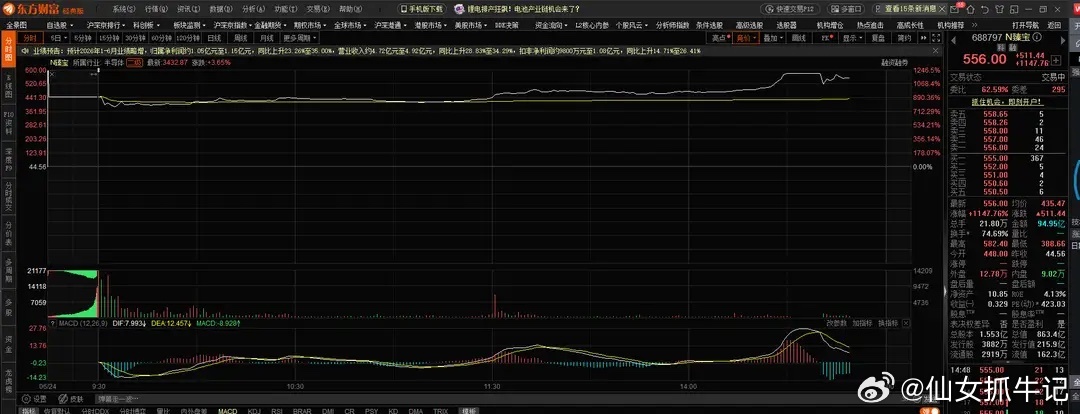Select the RSI indicator
The width and height of the screenshot is (1080, 414).
tap(277, 411)
